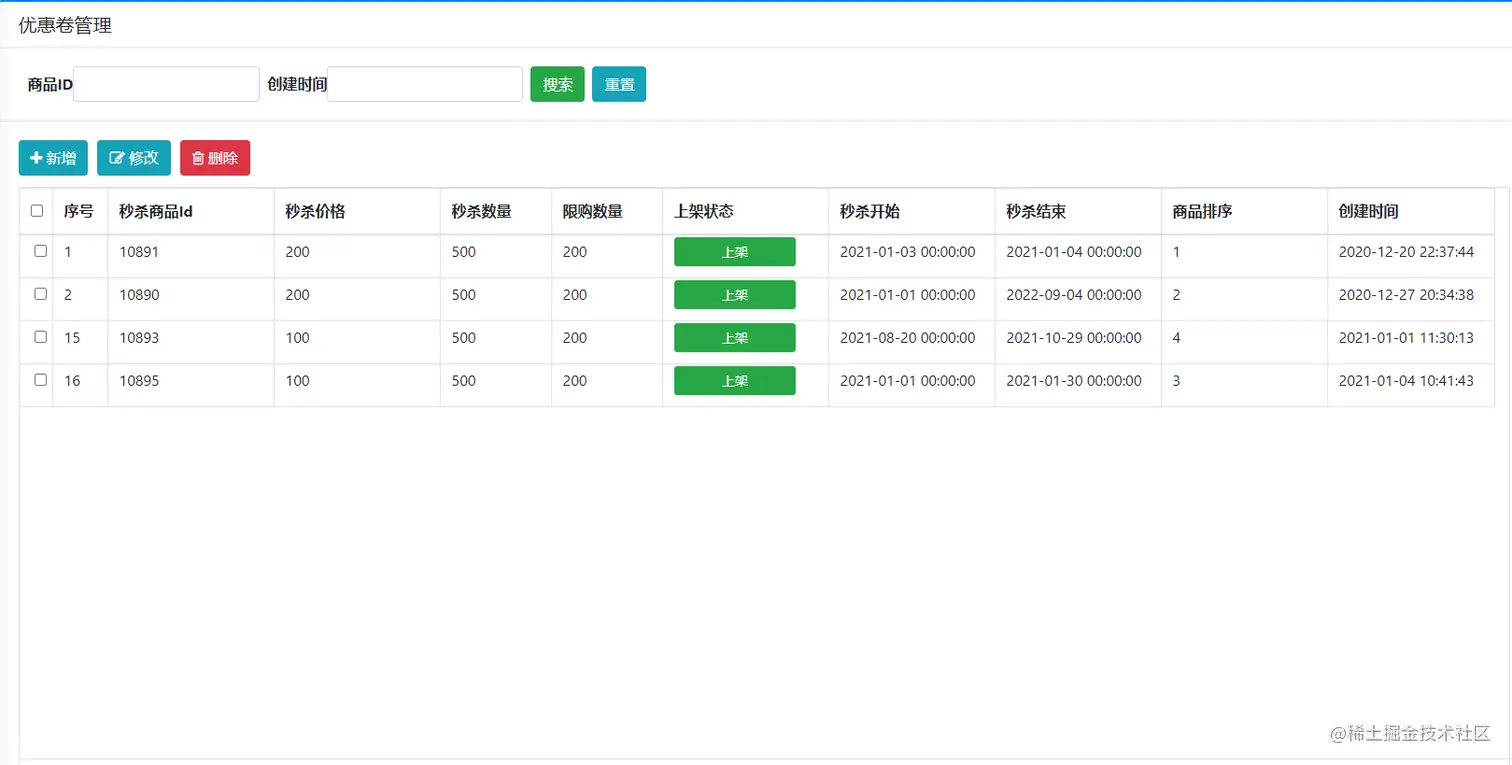1512x765 pixels.
Task: Tick the checkbox for row 15
Action: click(41, 337)
